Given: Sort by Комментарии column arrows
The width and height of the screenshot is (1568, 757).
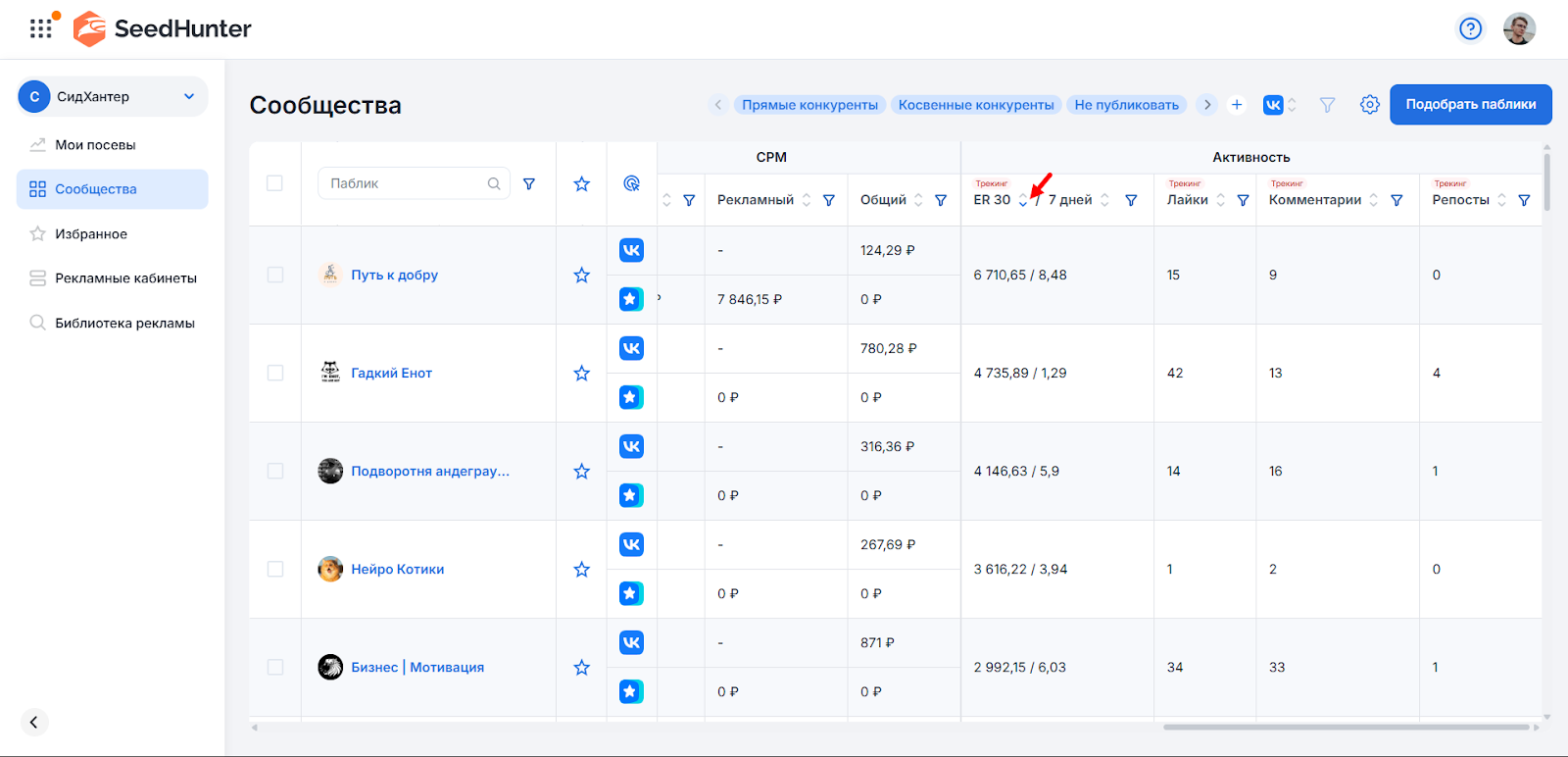Looking at the screenshot, I should click(1373, 200).
